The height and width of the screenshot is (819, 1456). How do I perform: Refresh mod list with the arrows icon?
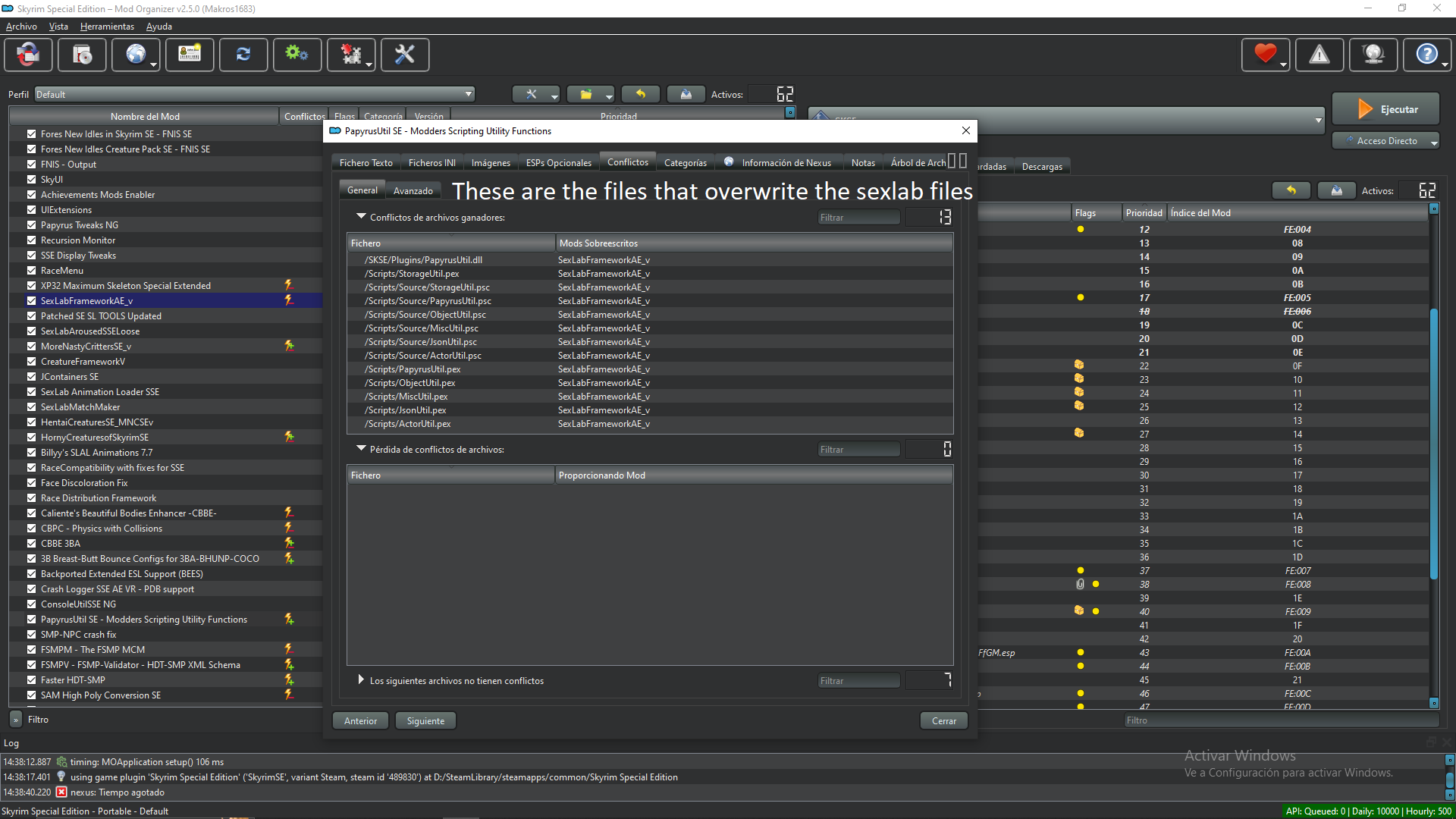pyautogui.click(x=243, y=55)
